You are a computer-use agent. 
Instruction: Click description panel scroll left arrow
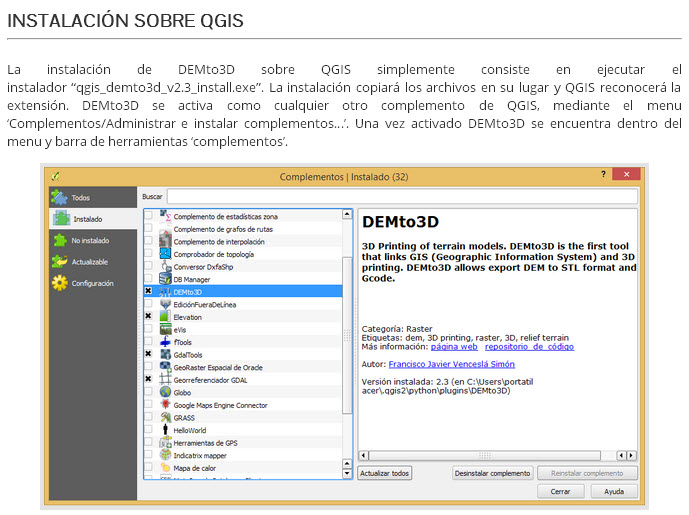point(363,455)
